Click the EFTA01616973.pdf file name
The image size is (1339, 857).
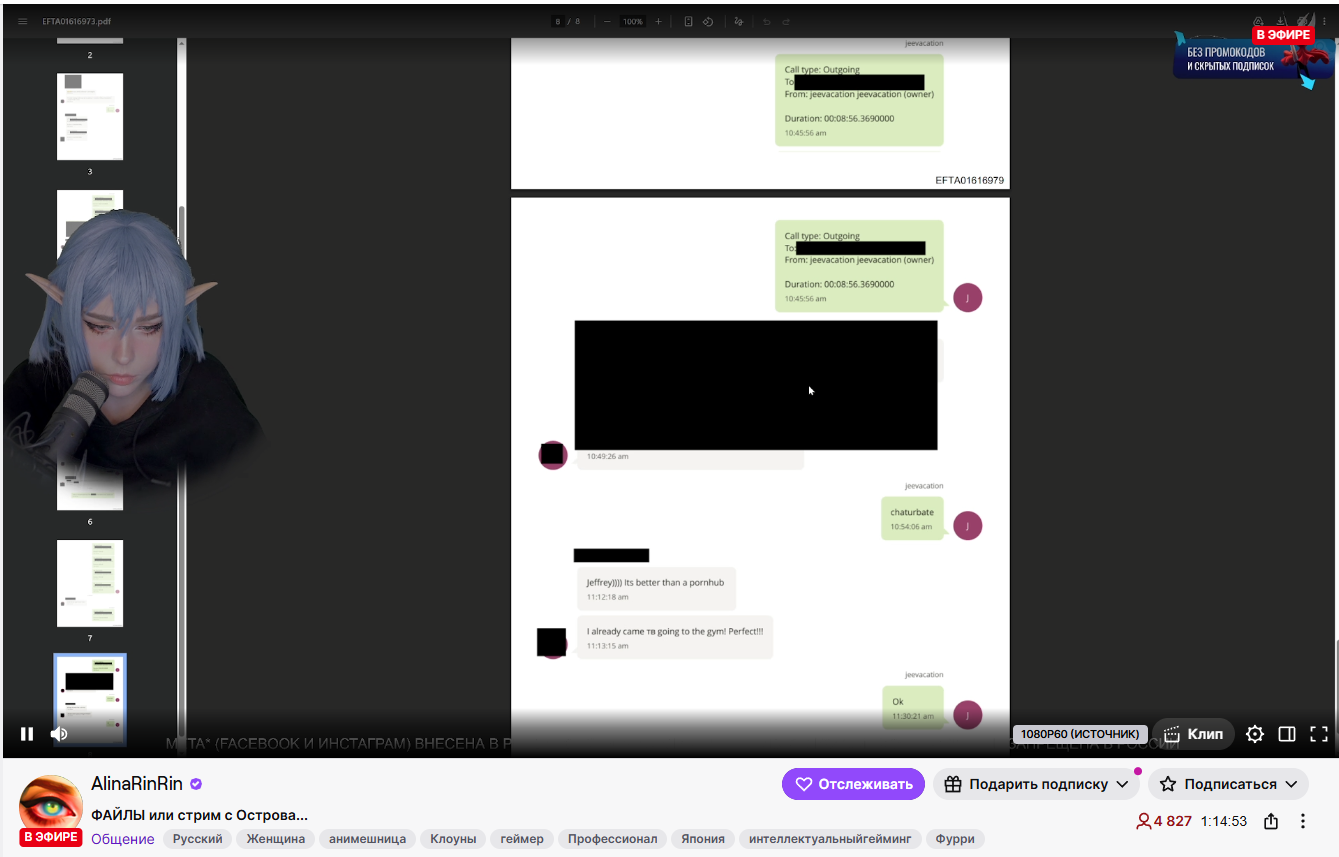pos(76,21)
